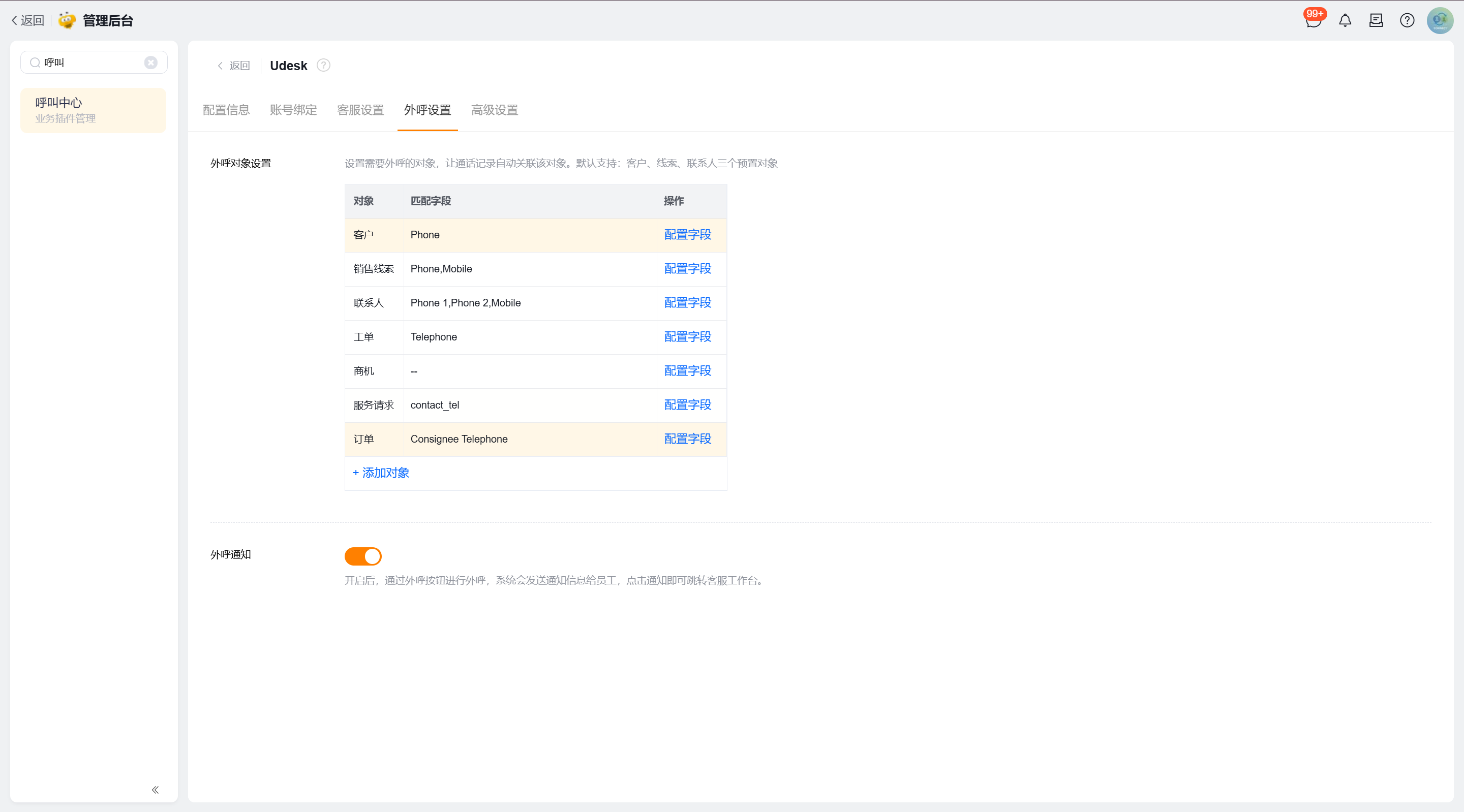This screenshot has height=812, width=1464.
Task: Configure fields for 客户 row
Action: tap(688, 235)
